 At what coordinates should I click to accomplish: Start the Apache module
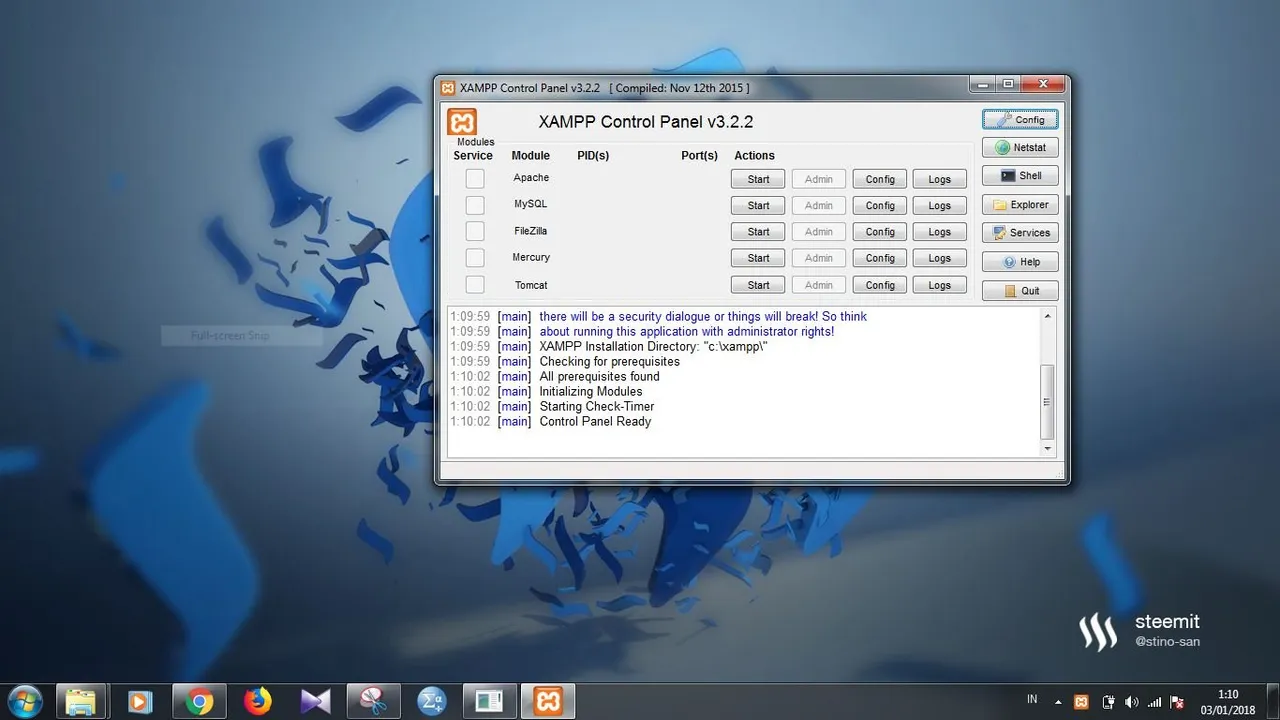759,179
